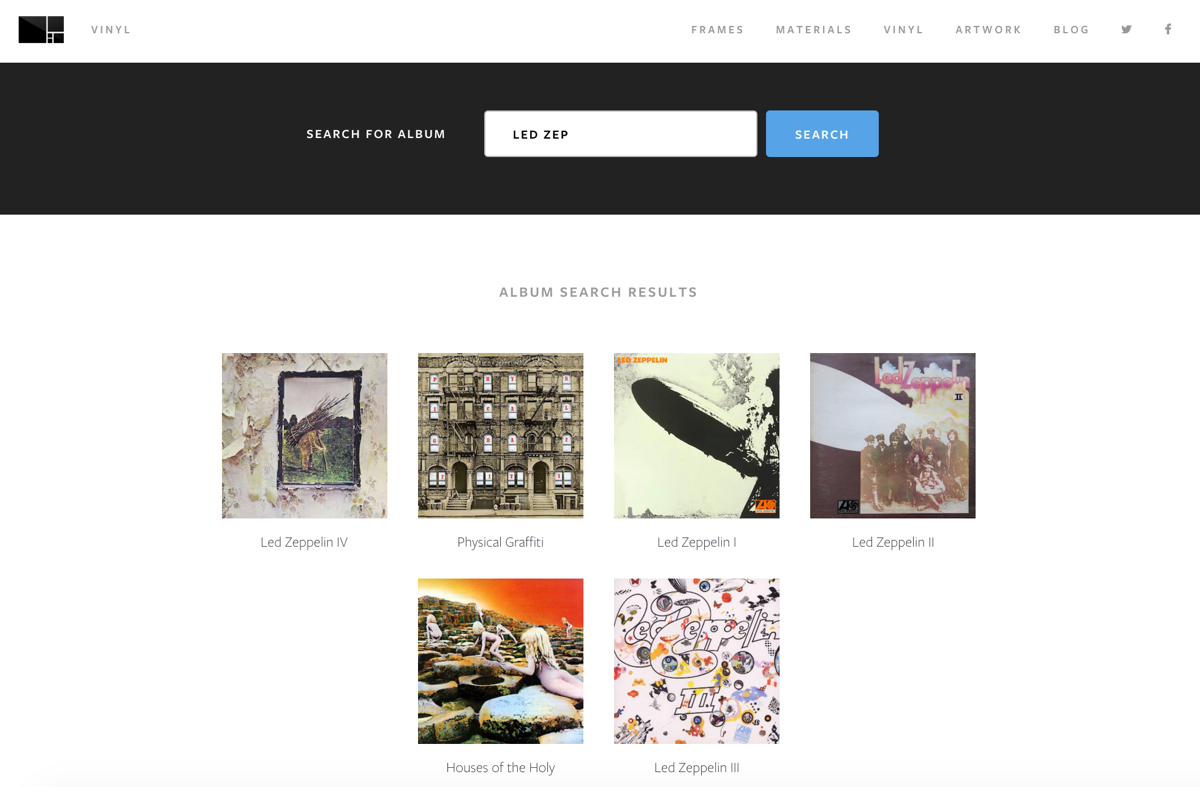Open the Facebook icon link
Image resolution: width=1200 pixels, height=787 pixels.
click(1168, 30)
